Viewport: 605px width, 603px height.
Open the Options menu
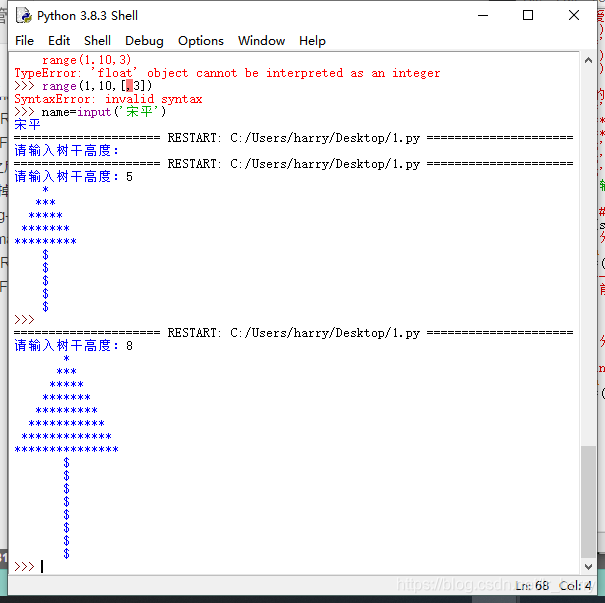coord(201,41)
